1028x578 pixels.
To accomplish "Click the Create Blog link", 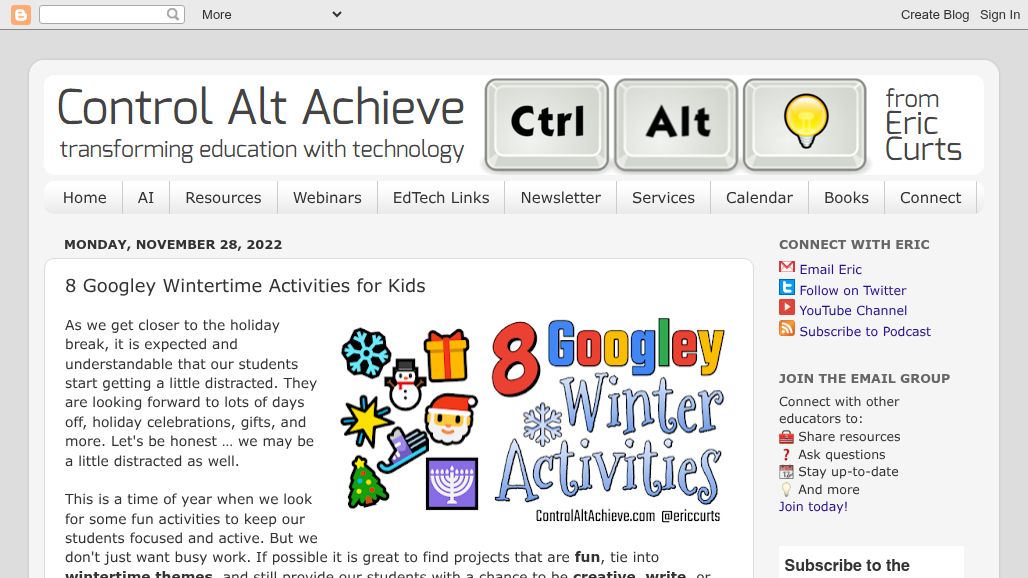I will point(934,14).
